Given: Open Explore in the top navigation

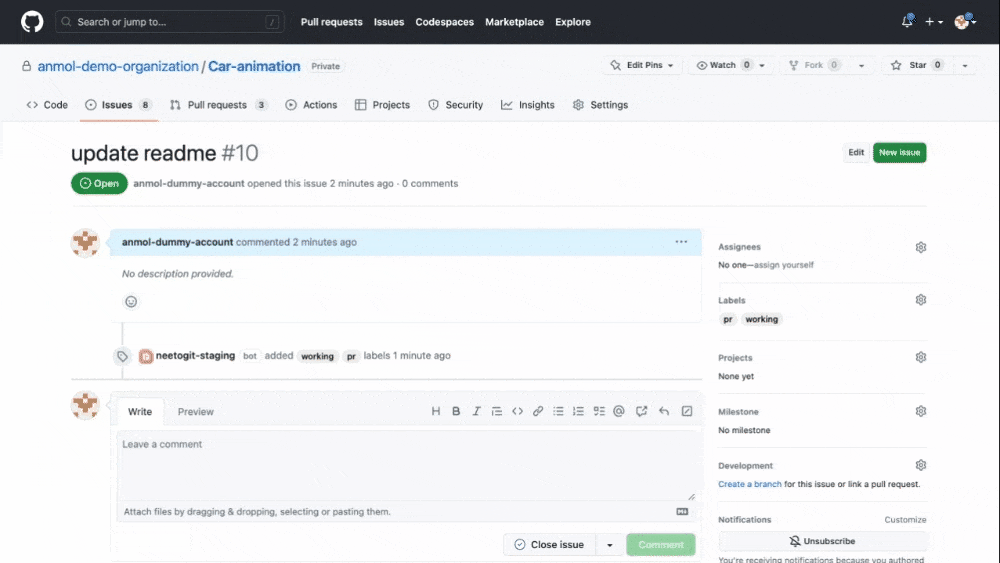Looking at the screenshot, I should 573,22.
